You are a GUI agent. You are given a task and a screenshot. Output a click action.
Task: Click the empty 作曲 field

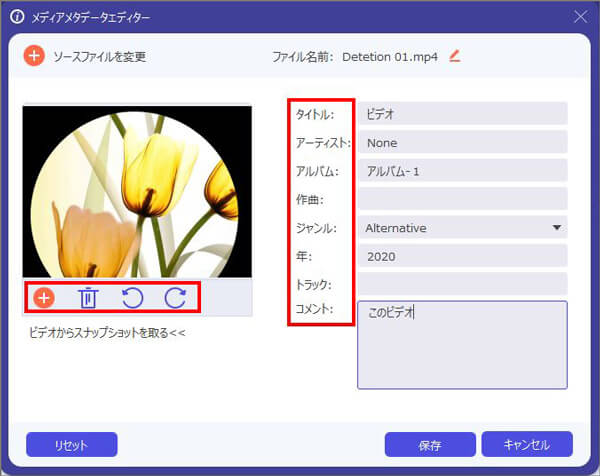[x=462, y=199]
